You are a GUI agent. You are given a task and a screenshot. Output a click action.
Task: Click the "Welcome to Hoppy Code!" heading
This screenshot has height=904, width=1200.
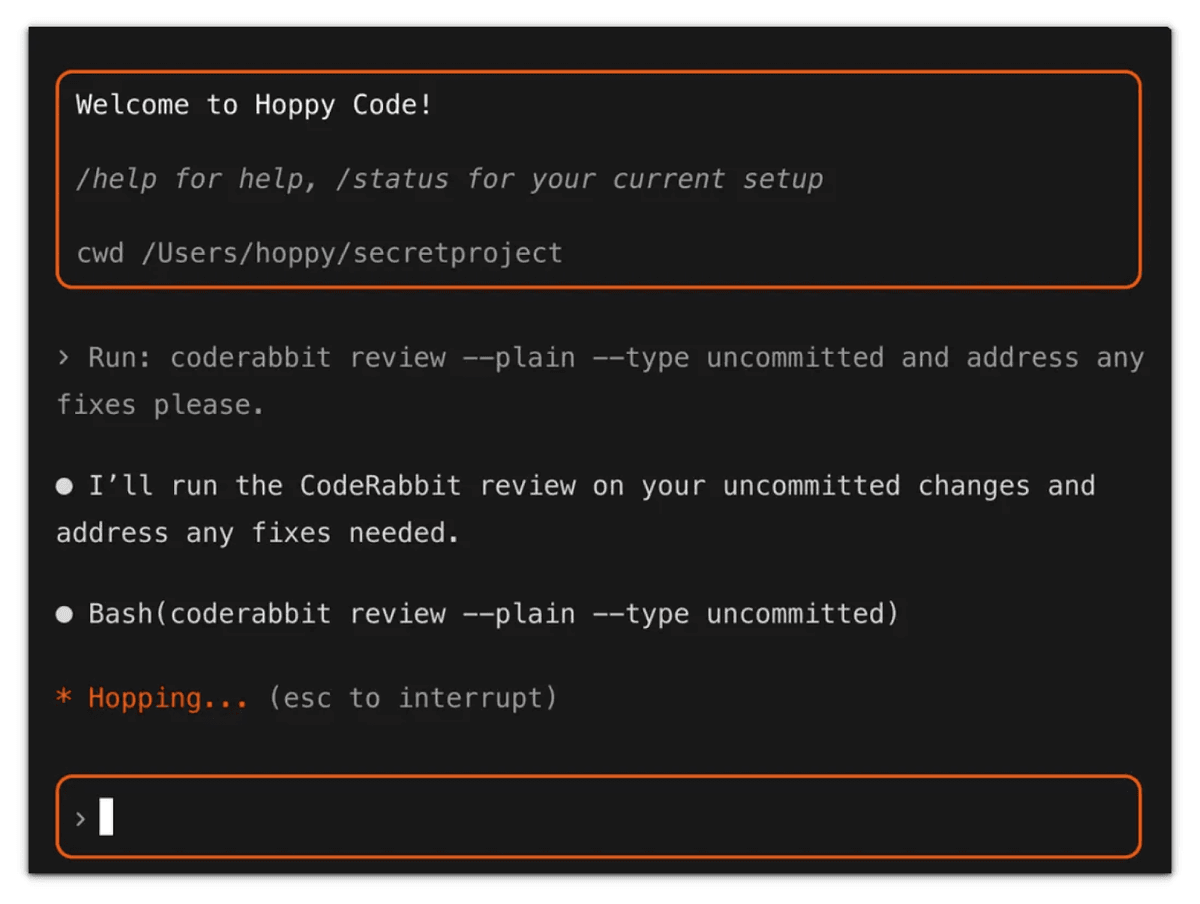click(254, 105)
